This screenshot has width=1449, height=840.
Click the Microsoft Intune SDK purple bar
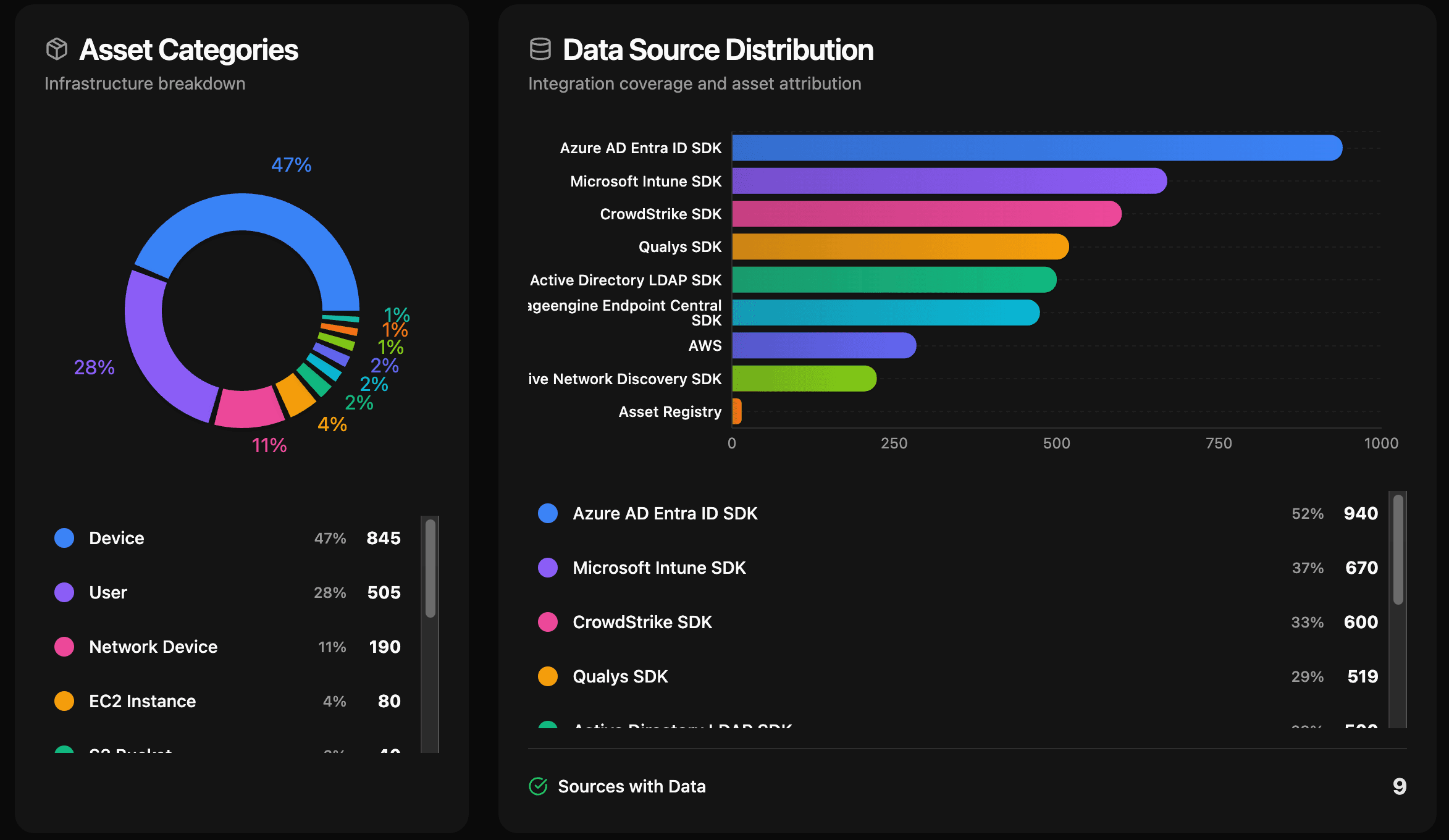click(x=949, y=181)
